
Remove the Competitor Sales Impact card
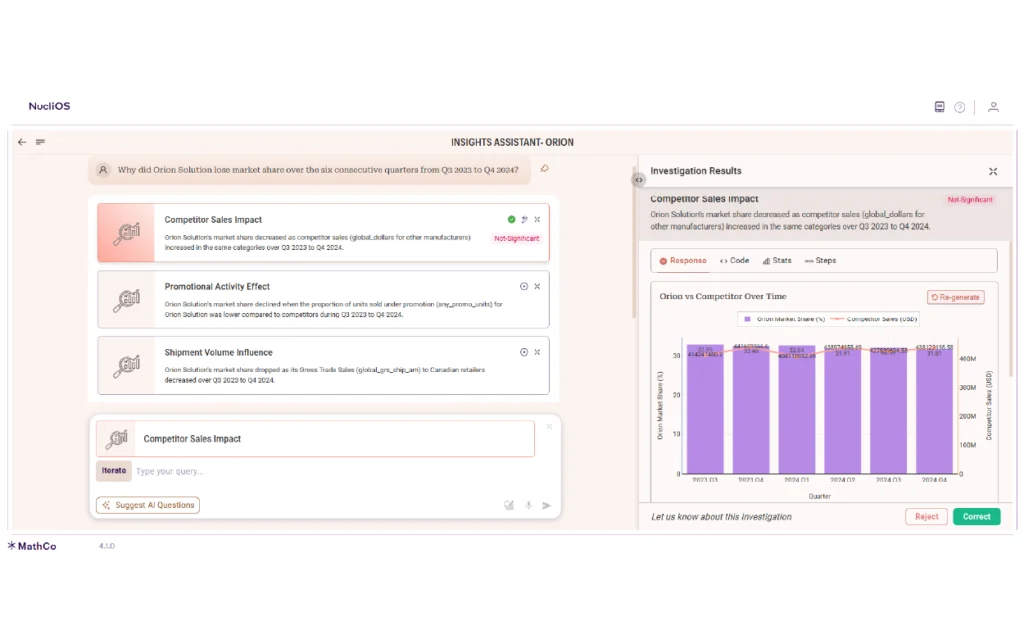point(537,219)
